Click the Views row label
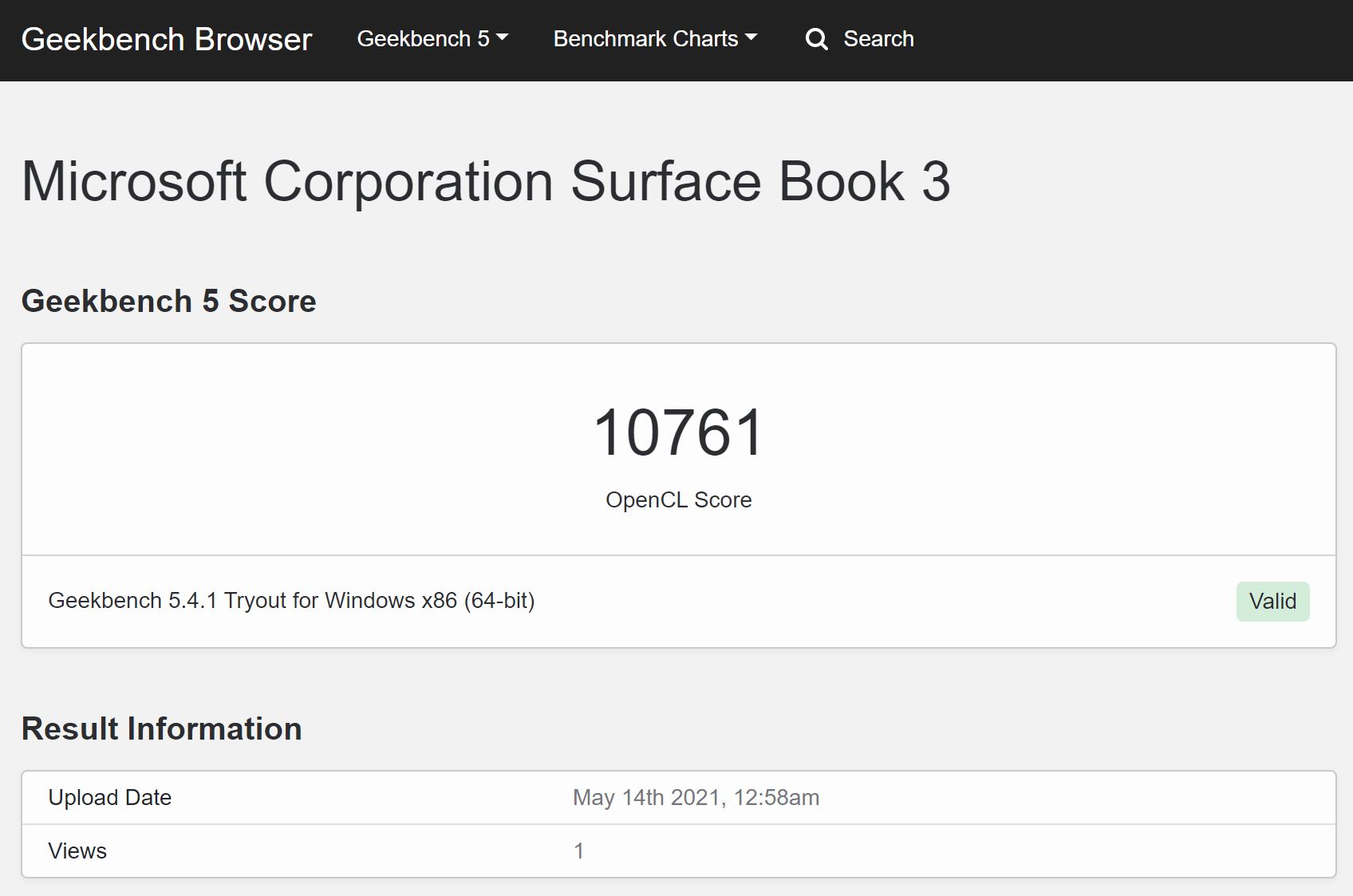The width and height of the screenshot is (1353, 896). click(x=77, y=851)
